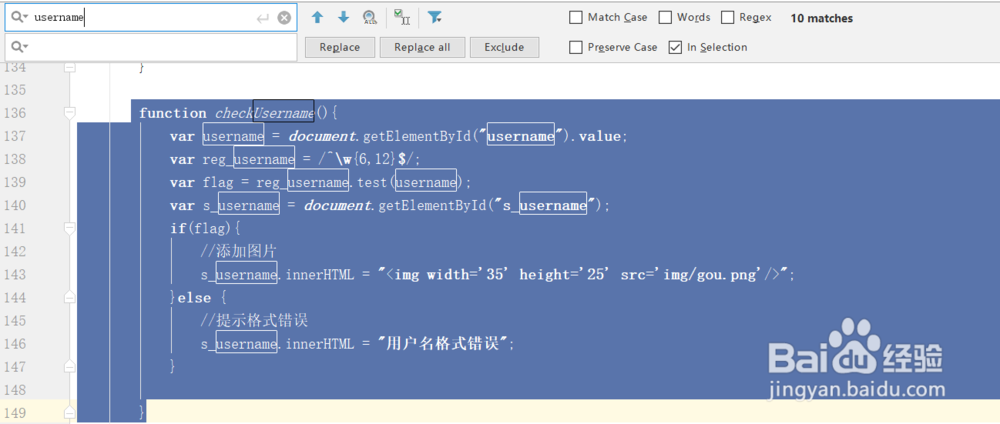This screenshot has height=424, width=1000.
Task: Click "}else {" on line 144
Action: pos(198,298)
